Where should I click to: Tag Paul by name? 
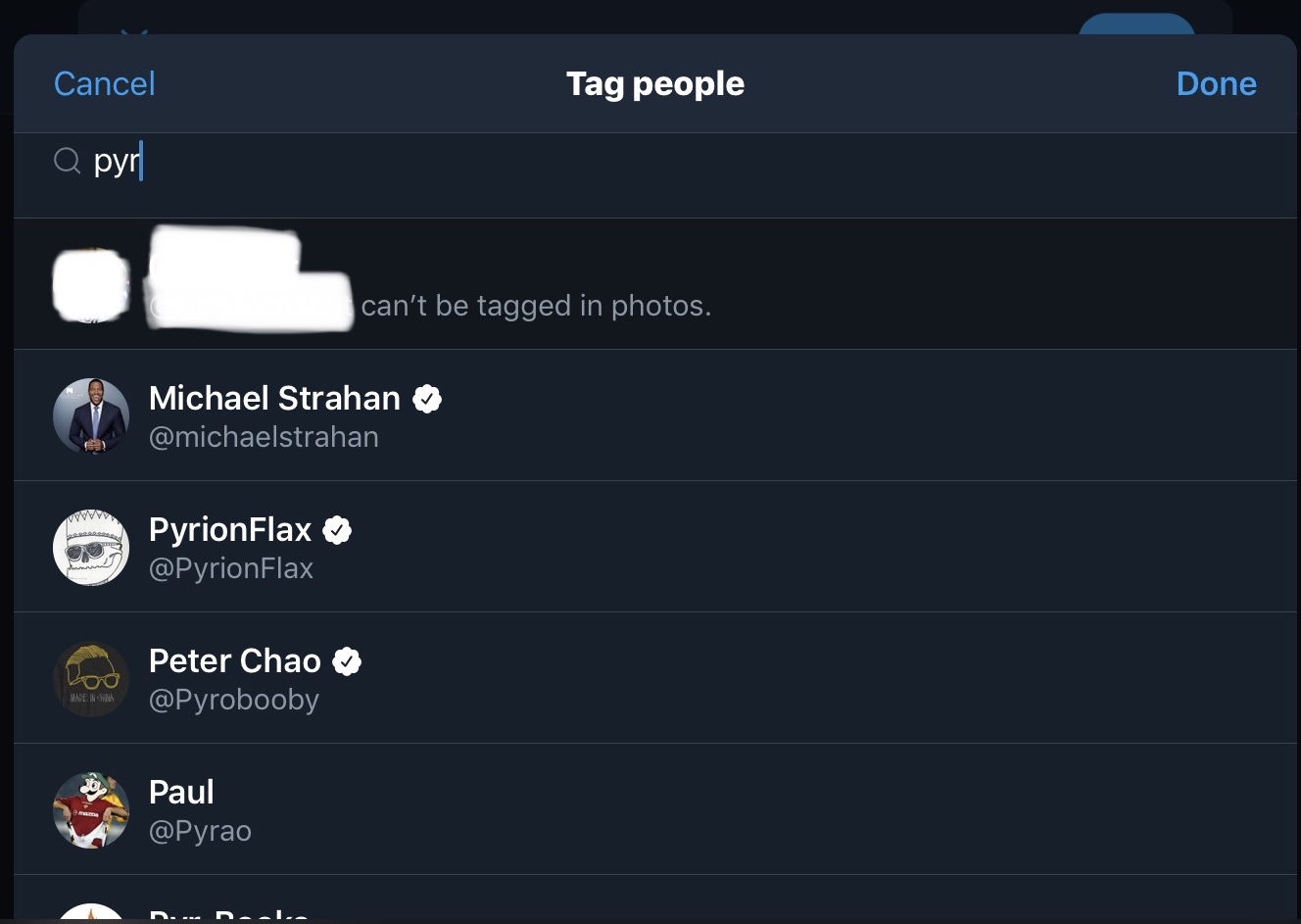pos(181,792)
